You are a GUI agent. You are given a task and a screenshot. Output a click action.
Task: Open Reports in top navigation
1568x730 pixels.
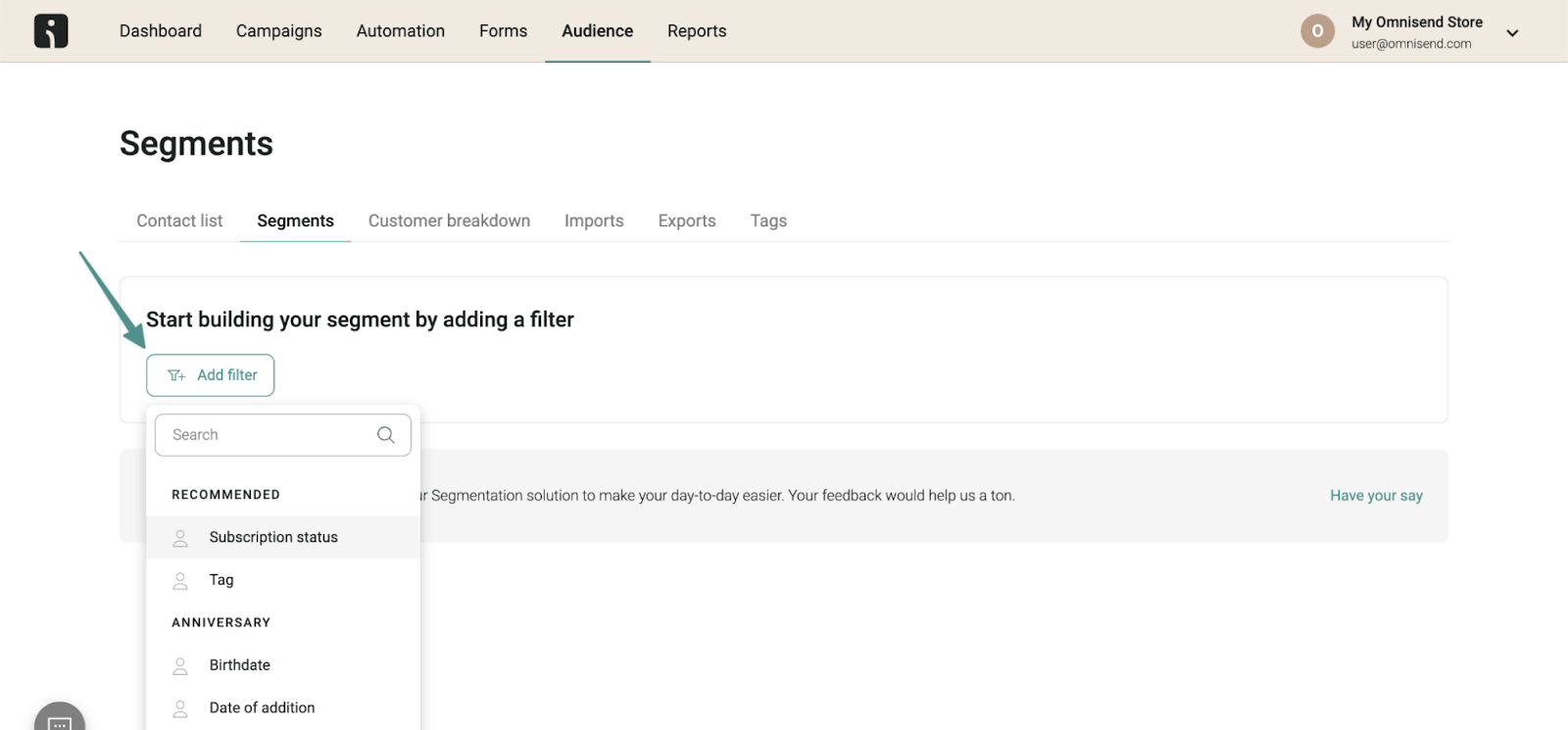(697, 31)
